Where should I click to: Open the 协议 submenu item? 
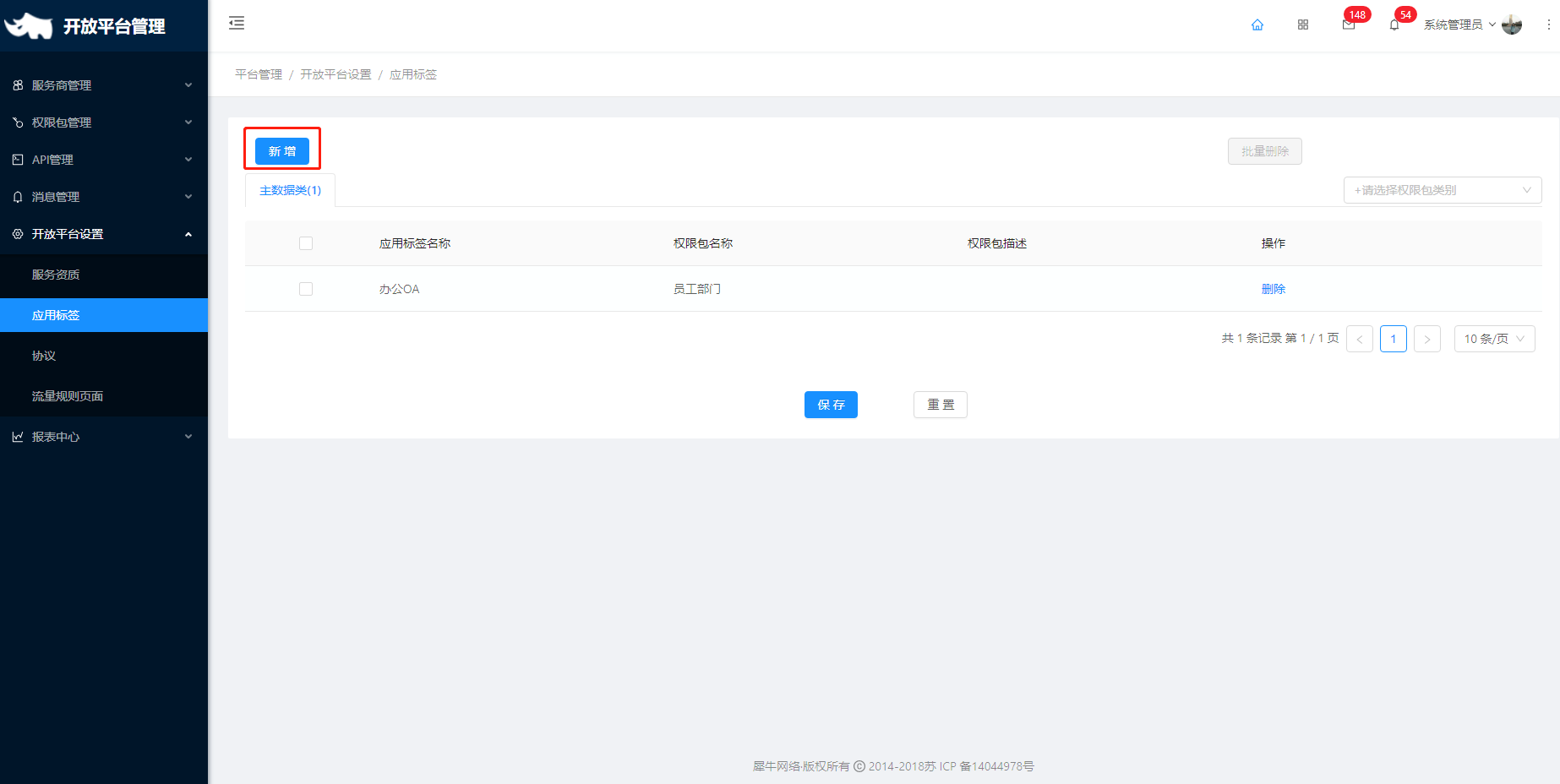(104, 356)
